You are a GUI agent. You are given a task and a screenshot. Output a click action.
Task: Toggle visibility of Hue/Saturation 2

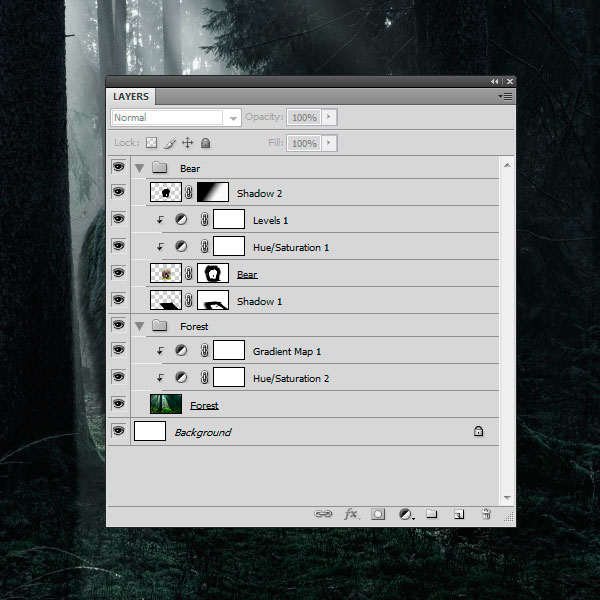tap(119, 377)
